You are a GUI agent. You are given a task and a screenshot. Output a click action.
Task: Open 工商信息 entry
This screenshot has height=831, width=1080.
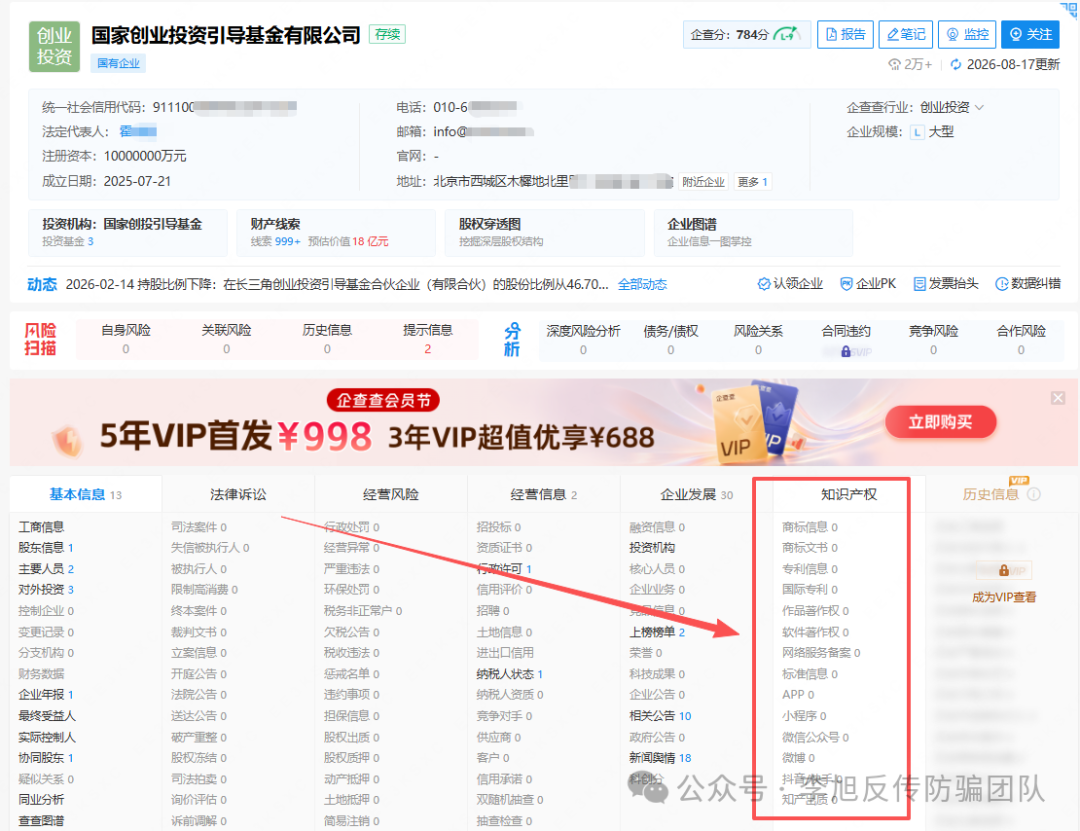41,527
